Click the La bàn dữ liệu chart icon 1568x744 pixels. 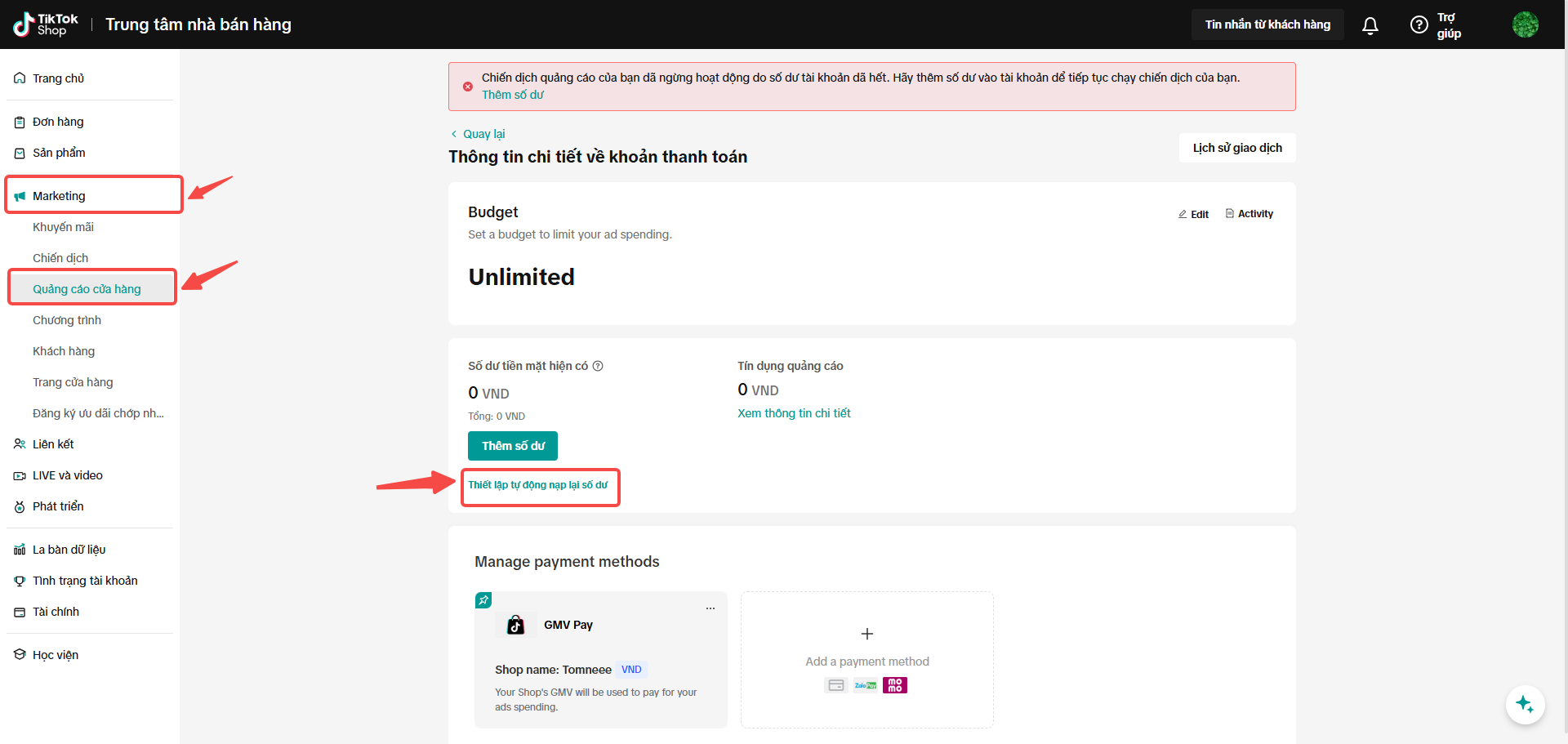point(20,550)
